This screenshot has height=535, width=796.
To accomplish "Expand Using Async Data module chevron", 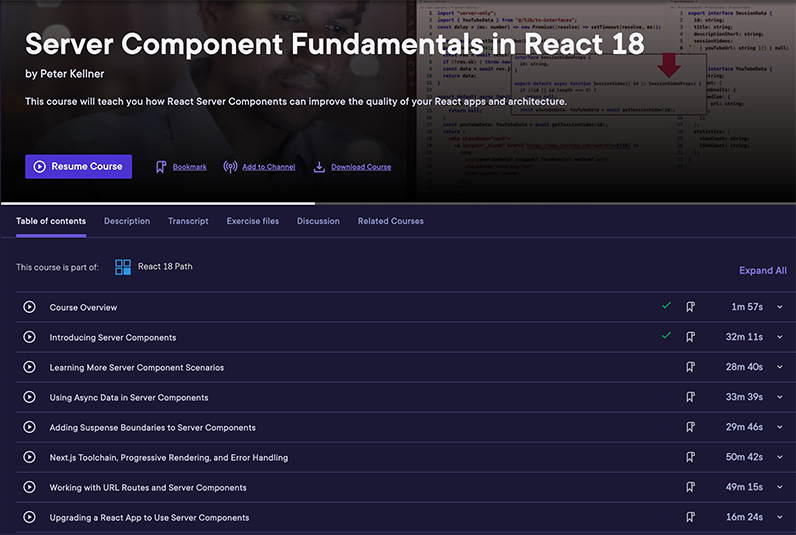I will pos(780,397).
